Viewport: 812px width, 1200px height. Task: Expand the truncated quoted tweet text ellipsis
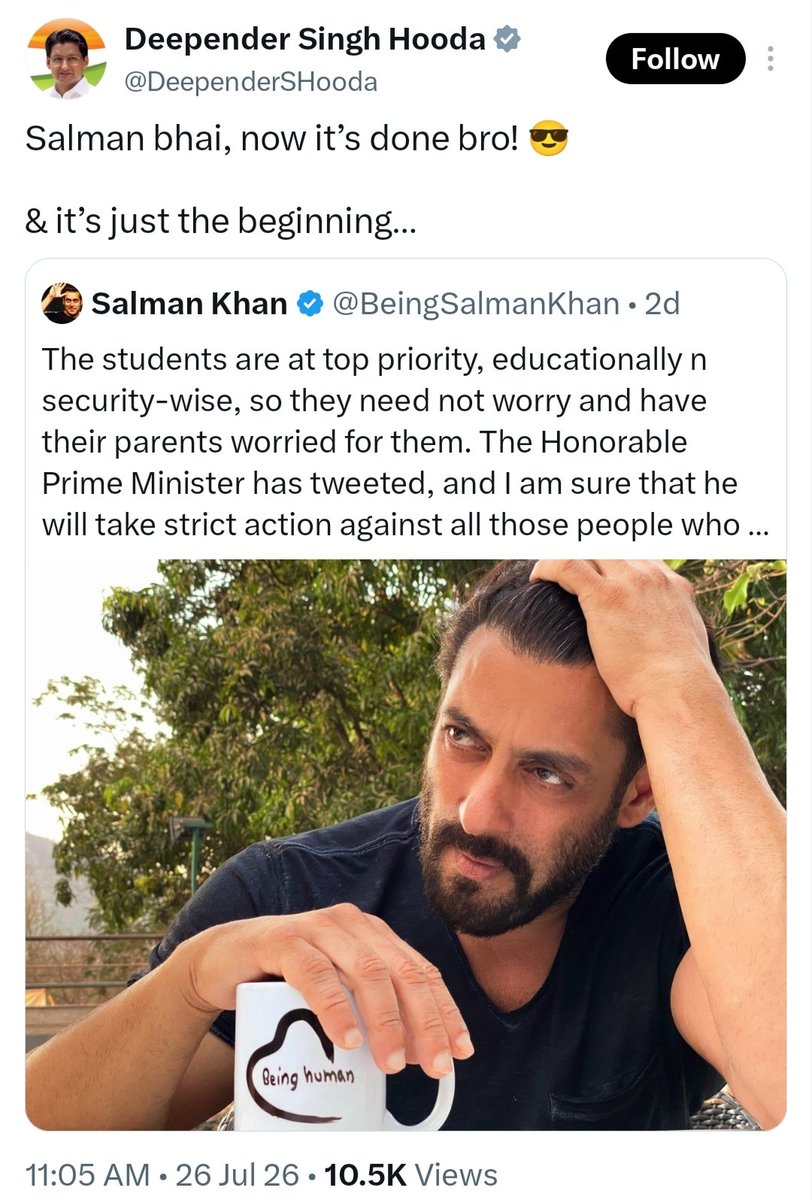[x=757, y=527]
